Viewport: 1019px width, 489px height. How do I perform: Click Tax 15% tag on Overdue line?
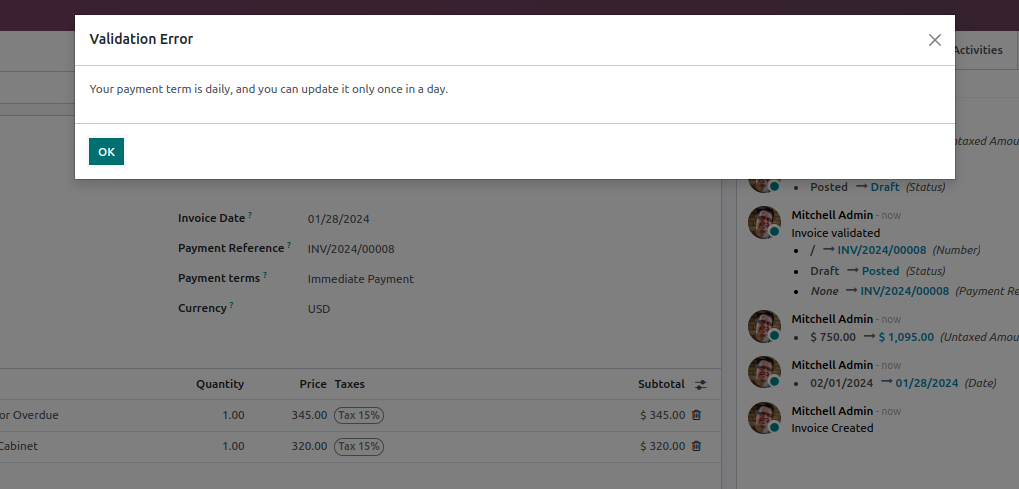359,415
